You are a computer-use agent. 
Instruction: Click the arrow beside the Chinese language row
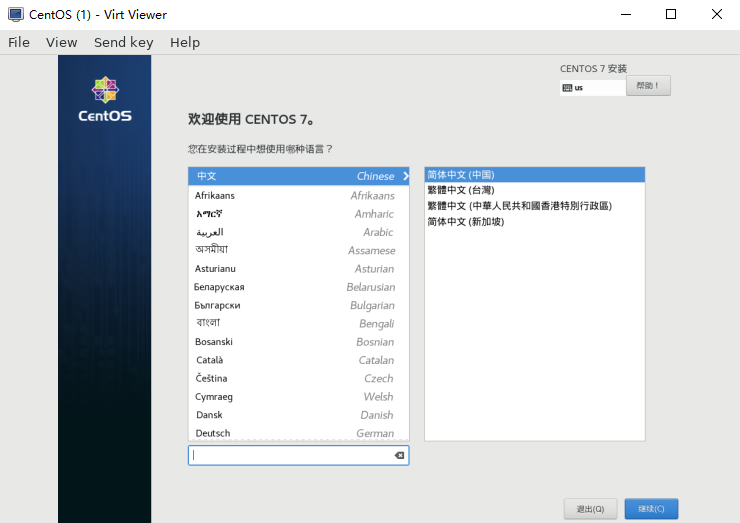[405, 176]
